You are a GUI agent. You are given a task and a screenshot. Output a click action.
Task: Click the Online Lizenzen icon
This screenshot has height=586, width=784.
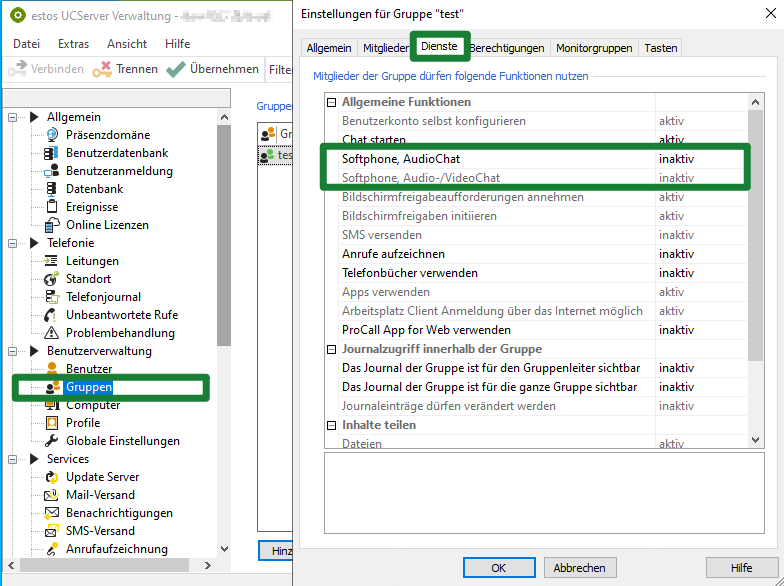click(x=51, y=225)
